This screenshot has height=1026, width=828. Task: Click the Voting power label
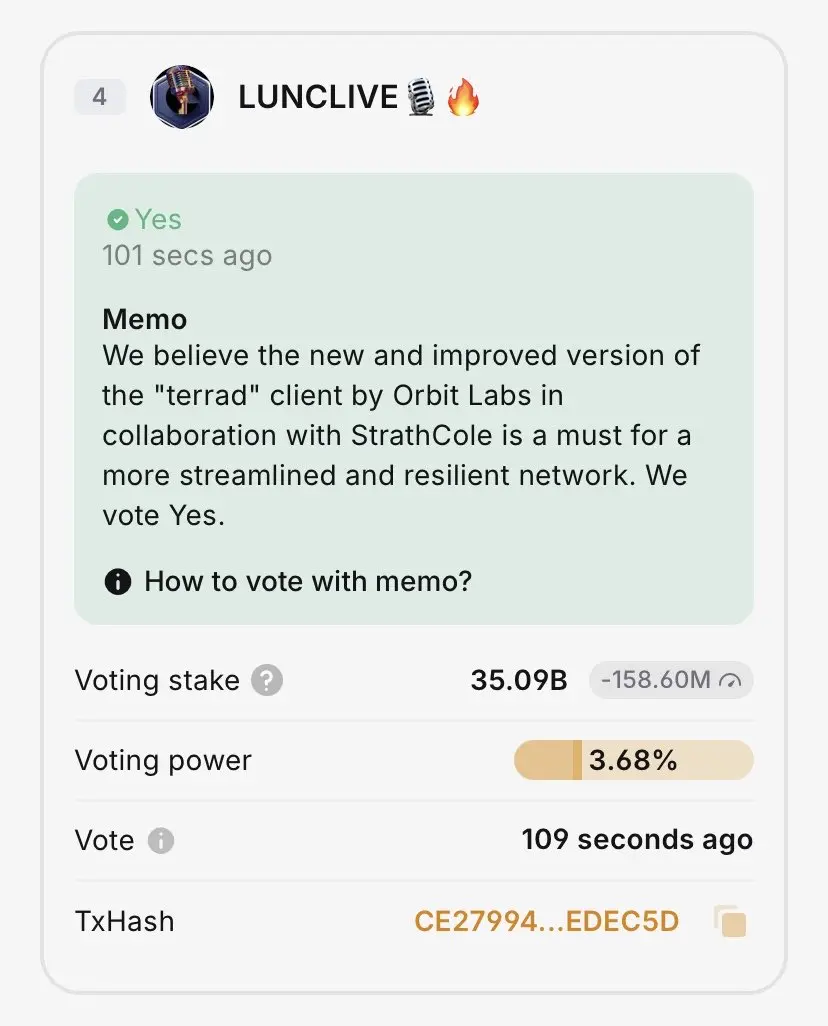tap(163, 761)
